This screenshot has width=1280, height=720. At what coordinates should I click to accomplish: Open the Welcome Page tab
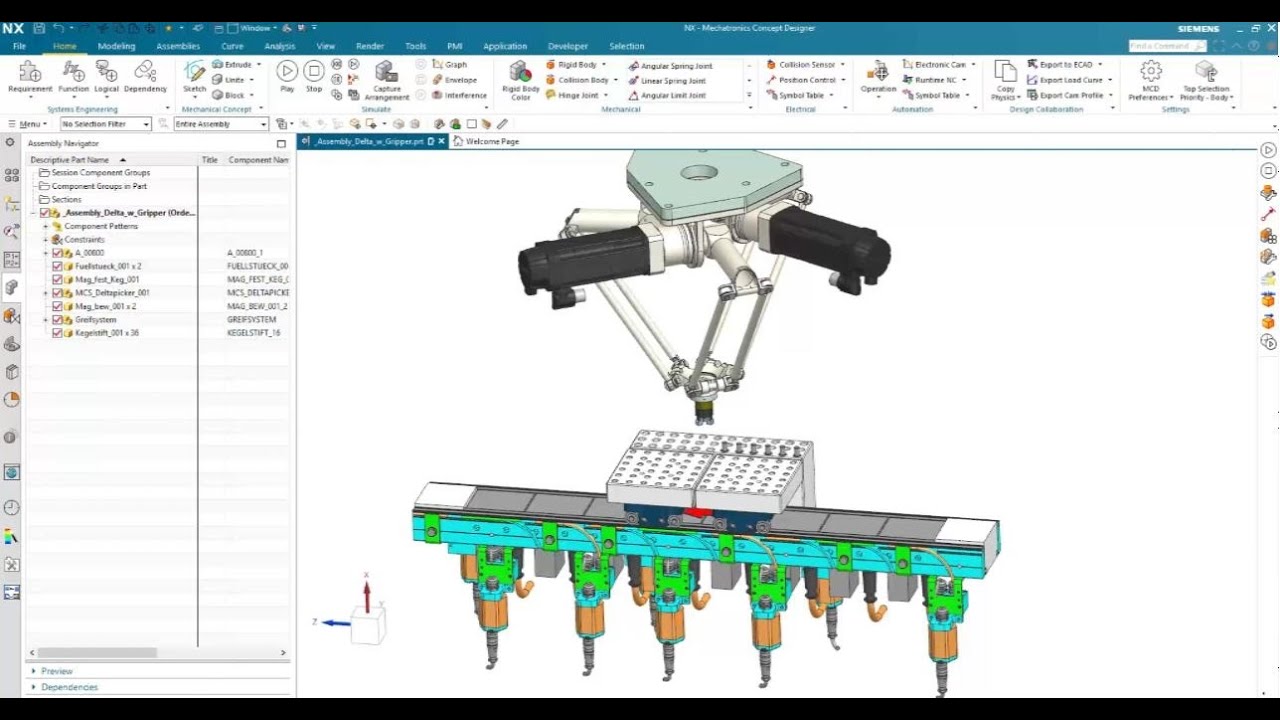[x=487, y=142]
